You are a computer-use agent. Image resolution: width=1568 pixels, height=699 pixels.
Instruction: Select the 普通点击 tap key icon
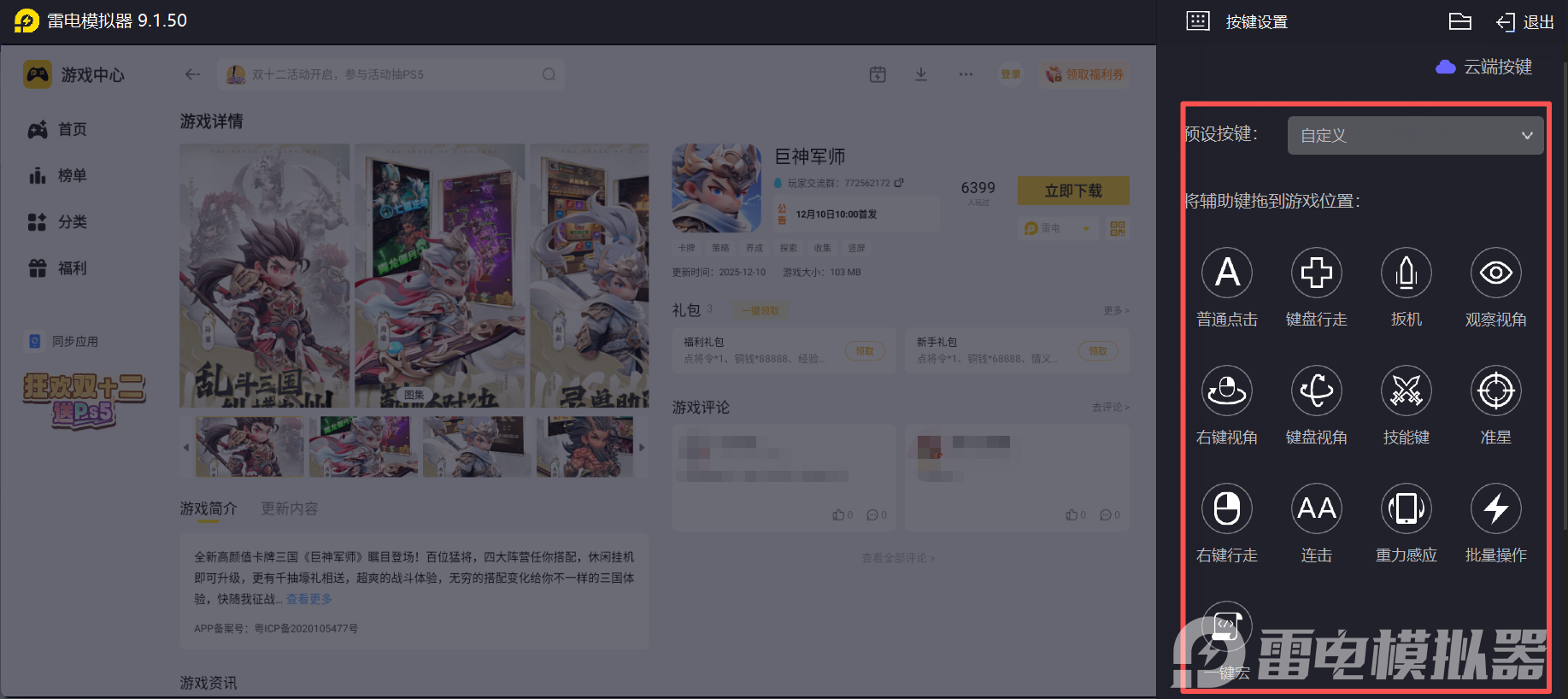tap(1227, 273)
